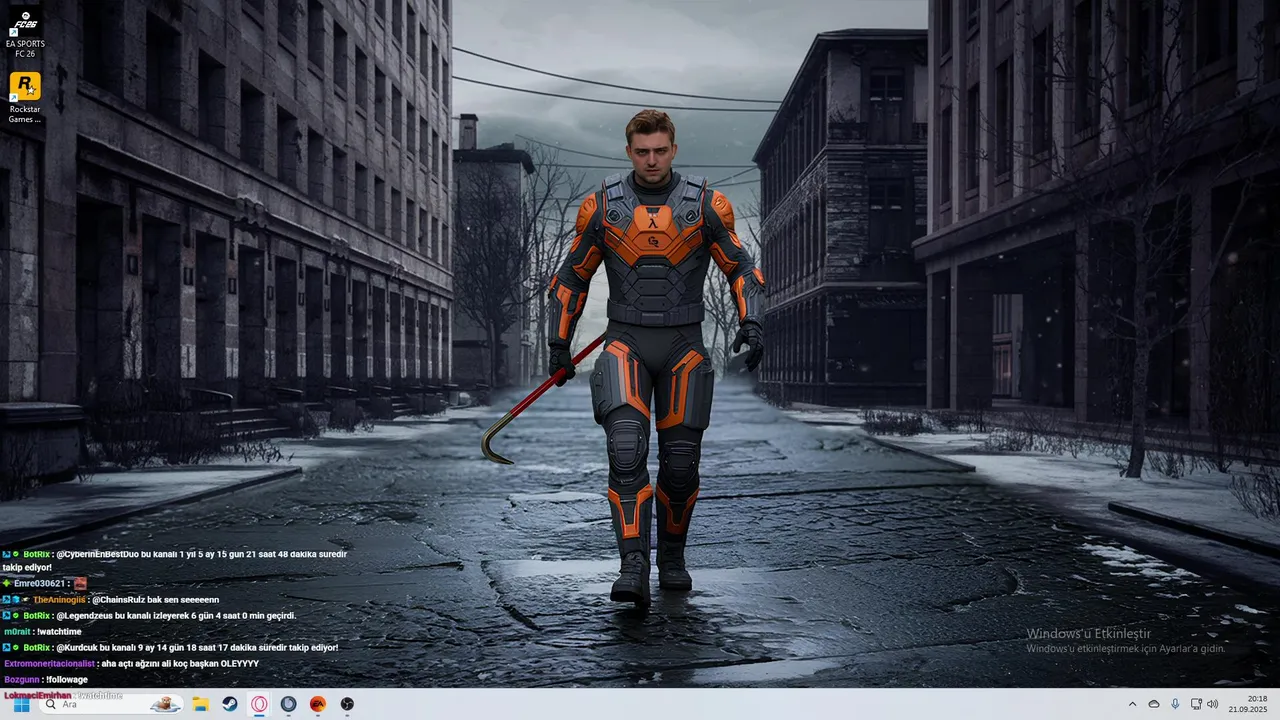Click the microphone tray icon
1280x720 pixels.
[1175, 704]
